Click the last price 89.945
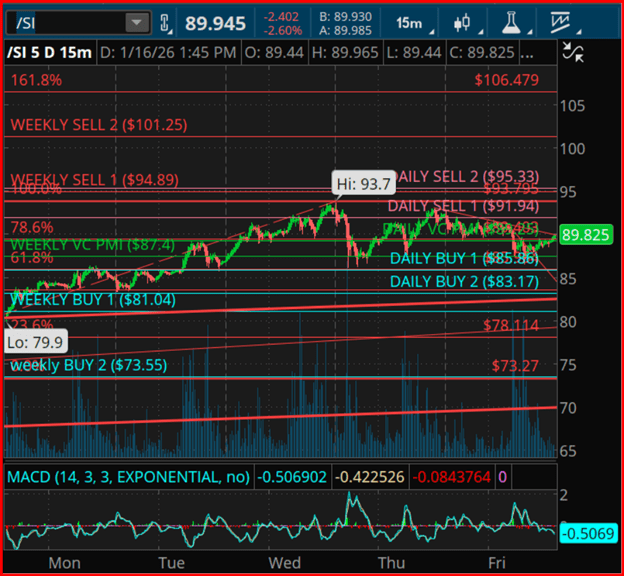This screenshot has height=576, width=624. coord(216,22)
